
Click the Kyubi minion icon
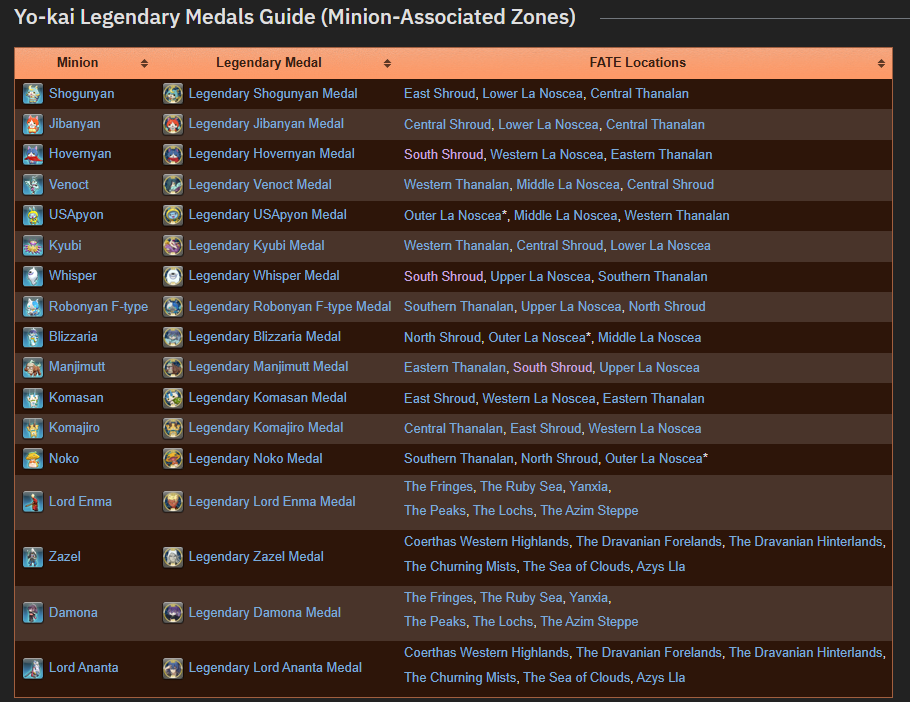tap(33, 245)
